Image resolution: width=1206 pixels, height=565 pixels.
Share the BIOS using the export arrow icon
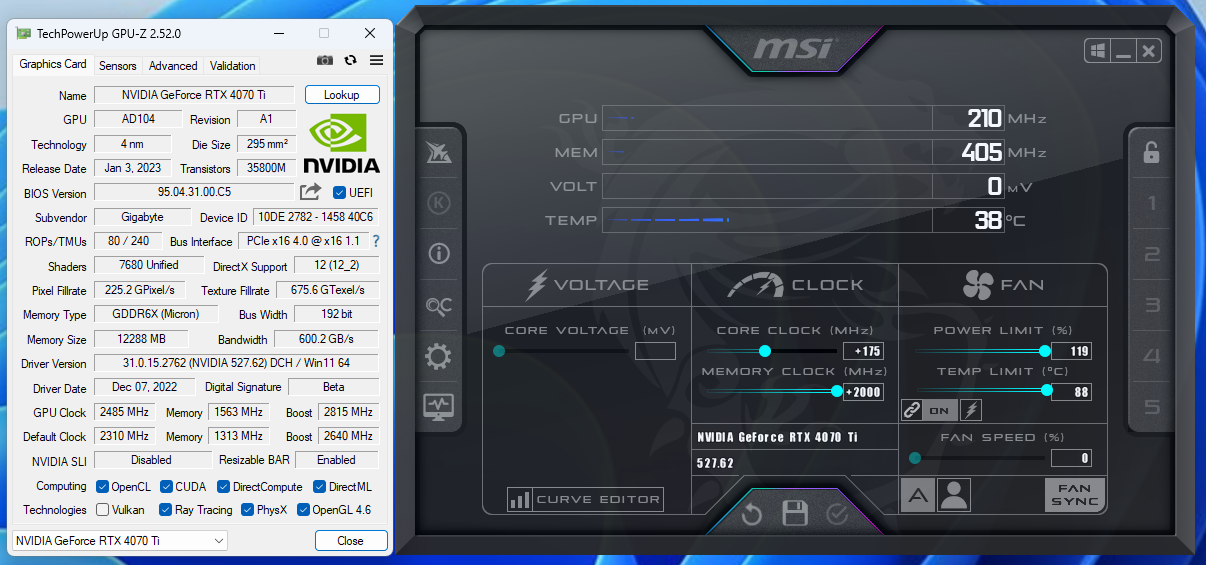click(x=311, y=192)
